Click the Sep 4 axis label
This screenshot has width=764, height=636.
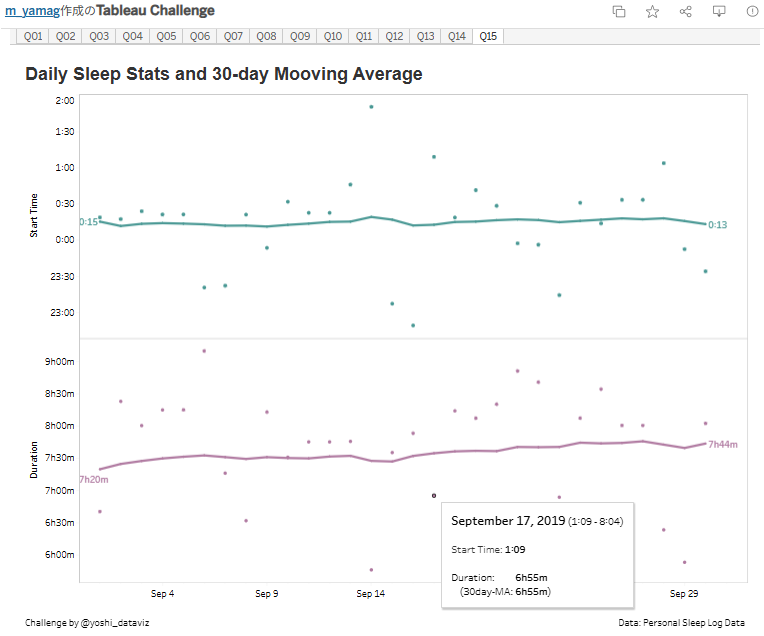tap(162, 594)
